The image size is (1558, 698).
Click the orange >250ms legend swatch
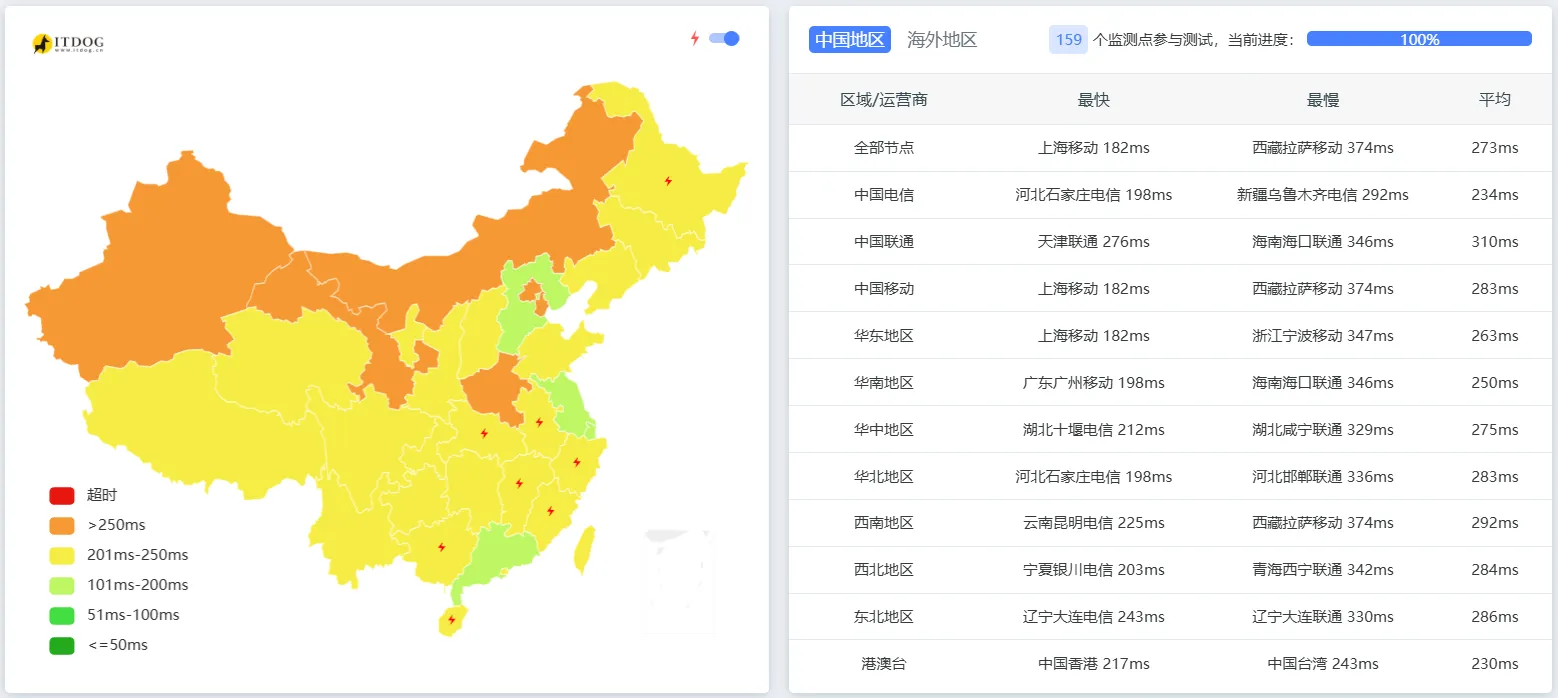click(60, 524)
